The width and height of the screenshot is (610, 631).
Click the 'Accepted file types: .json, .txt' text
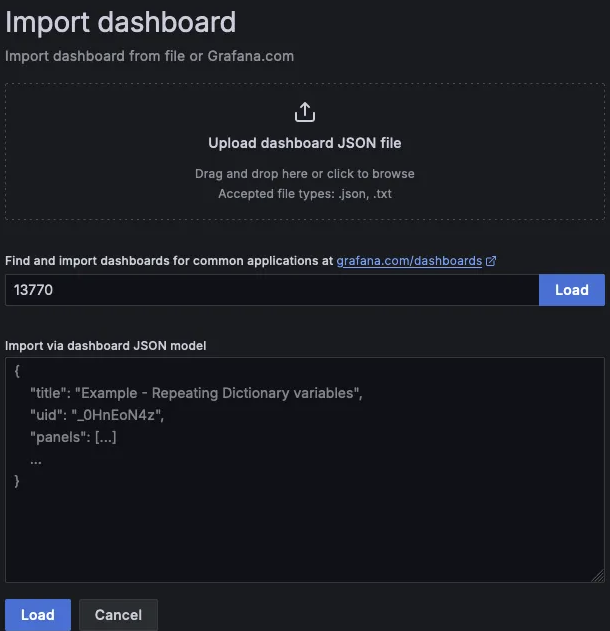[x=305, y=194]
